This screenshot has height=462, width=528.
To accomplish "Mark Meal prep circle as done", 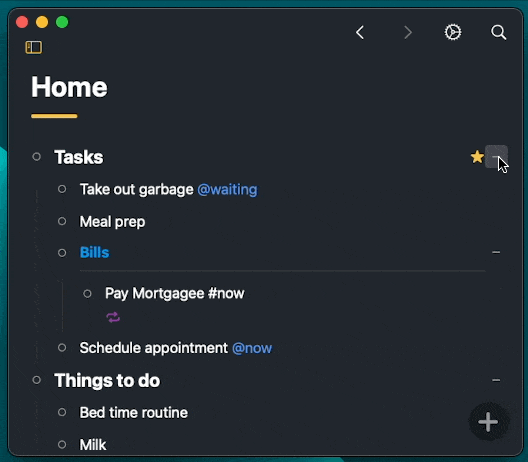I will click(62, 221).
